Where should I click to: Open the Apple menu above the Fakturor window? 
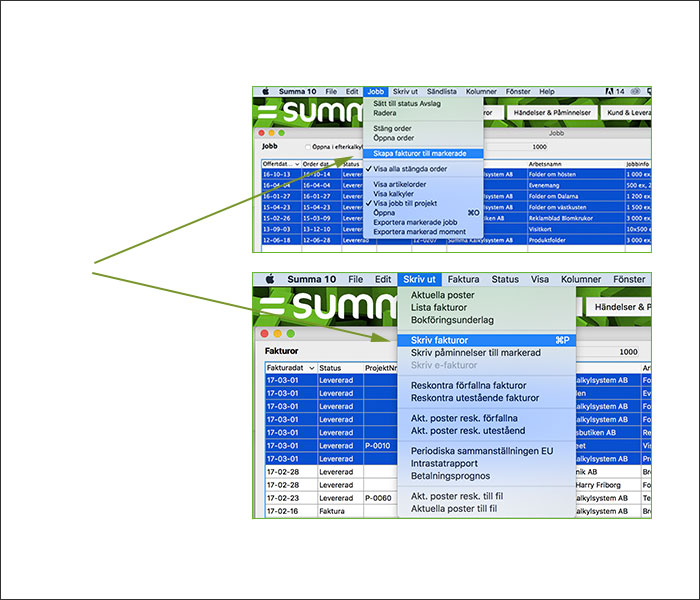click(x=270, y=279)
